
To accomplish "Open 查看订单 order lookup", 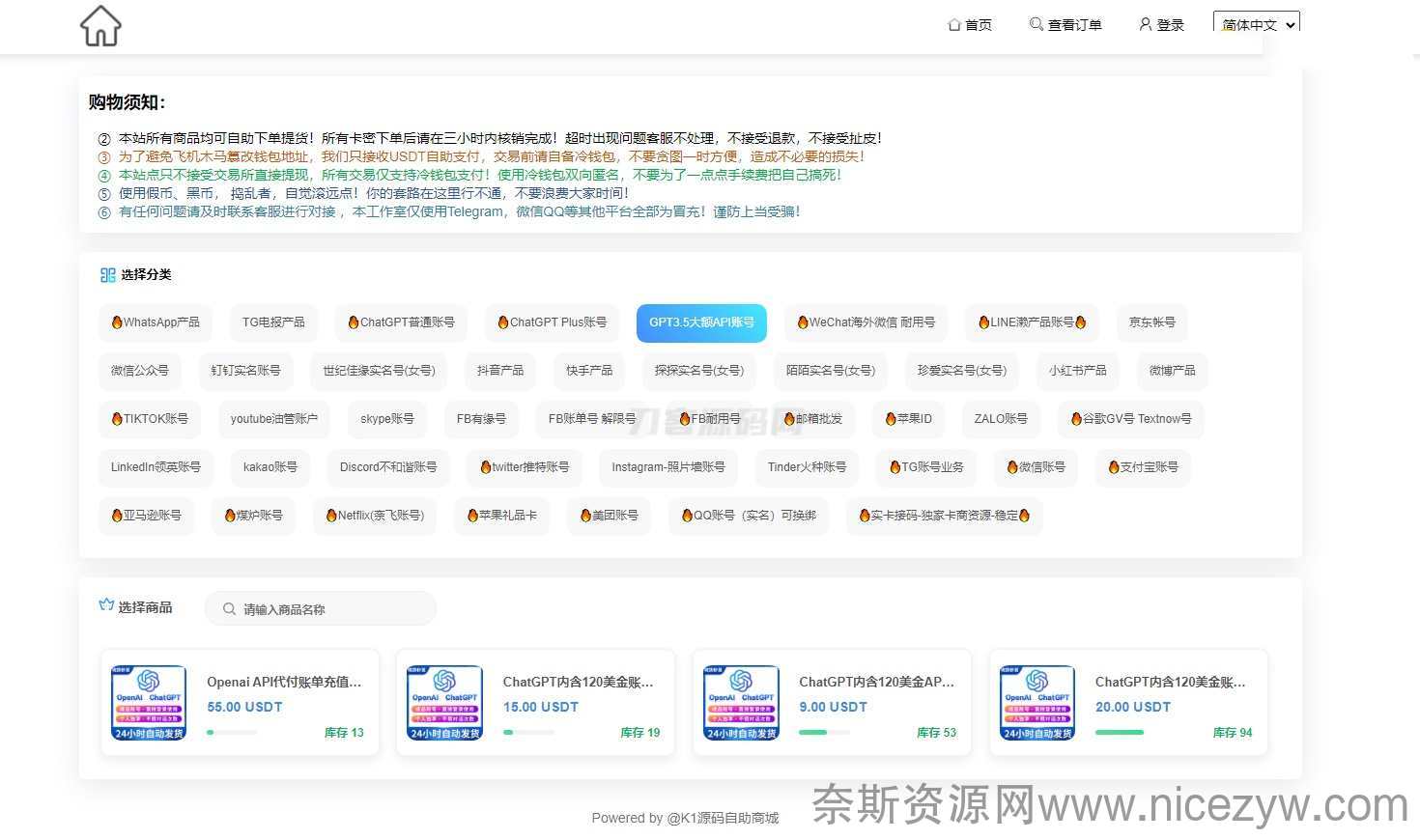I will click(x=1065, y=24).
